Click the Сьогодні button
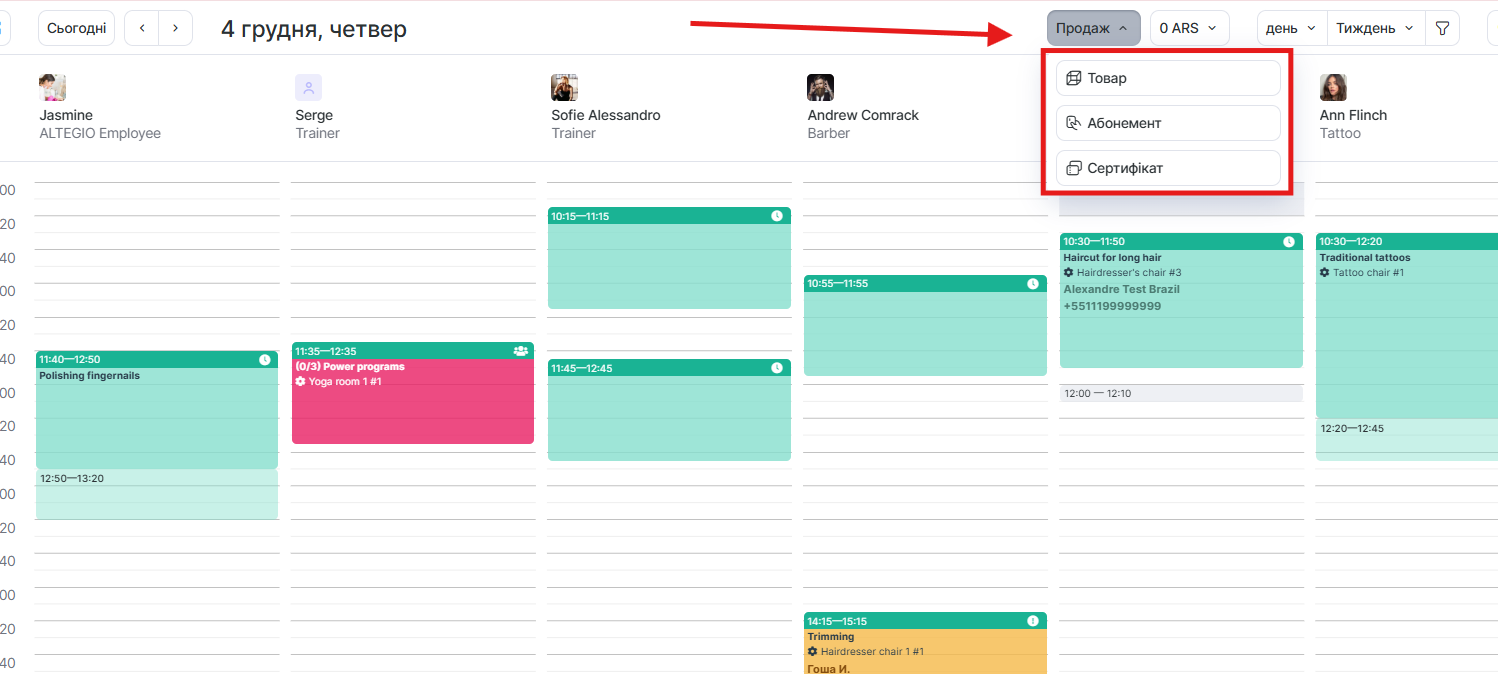This screenshot has width=1498, height=674. (x=77, y=28)
